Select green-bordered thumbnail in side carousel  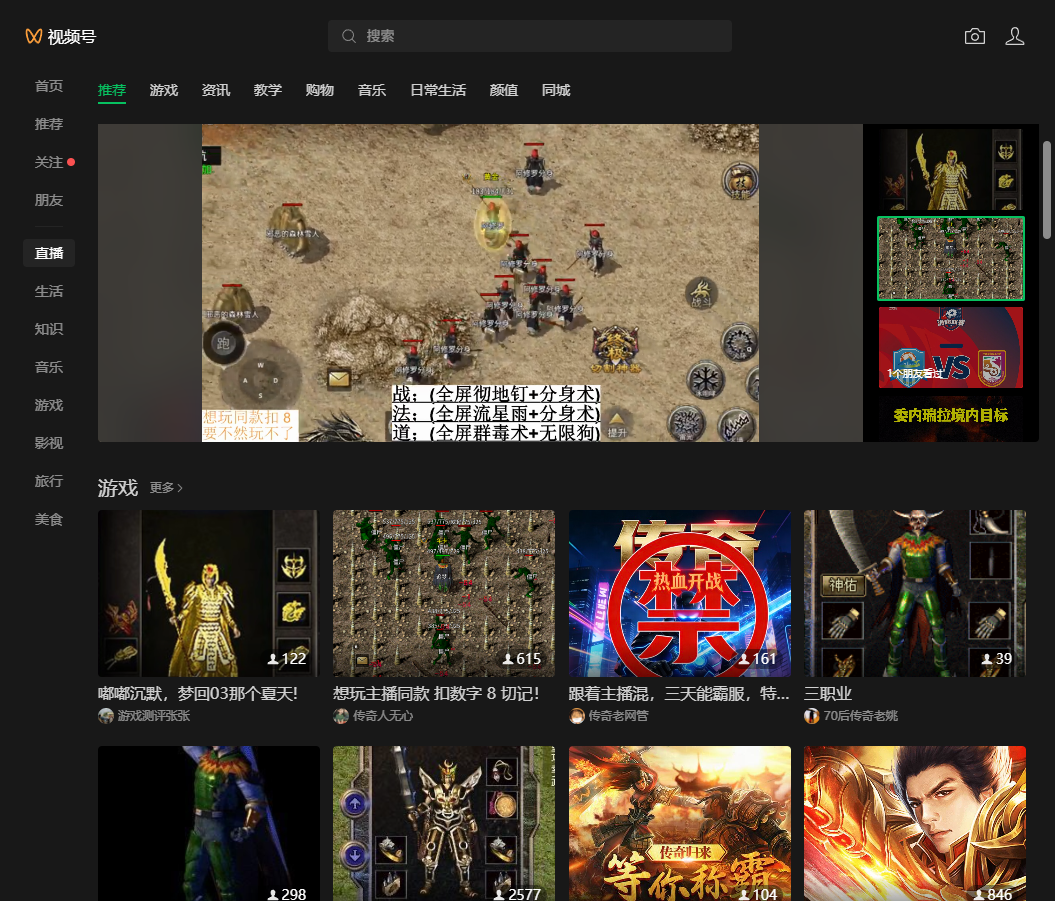[951, 258]
